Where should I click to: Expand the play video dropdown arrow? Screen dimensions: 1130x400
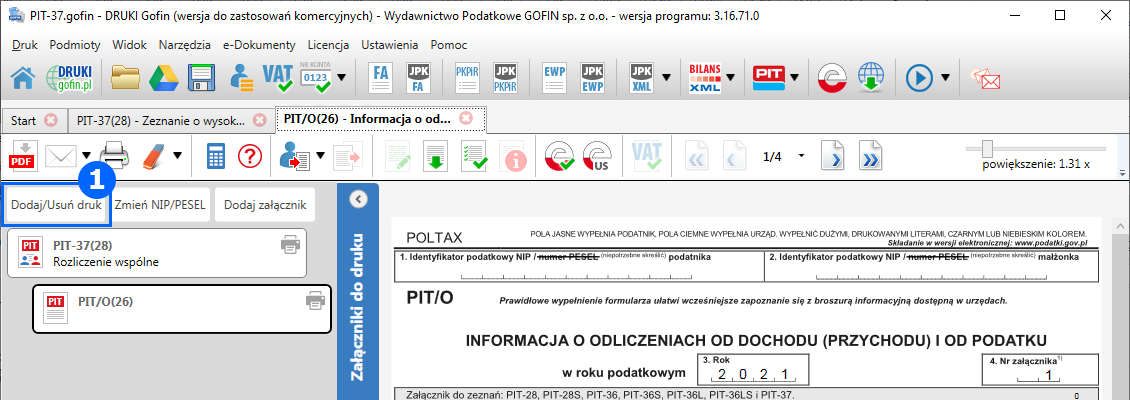(x=946, y=77)
